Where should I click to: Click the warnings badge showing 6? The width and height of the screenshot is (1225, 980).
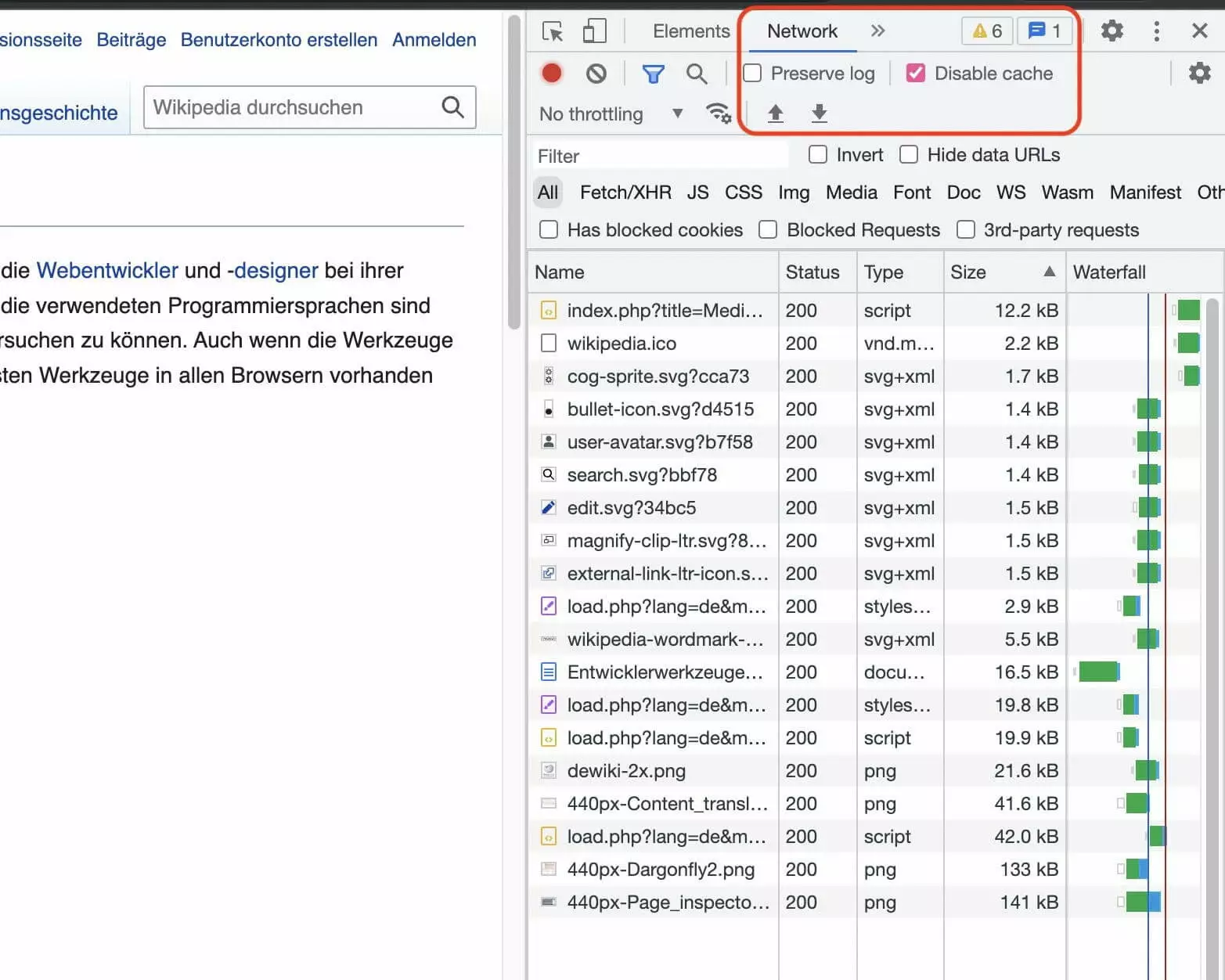tap(987, 31)
